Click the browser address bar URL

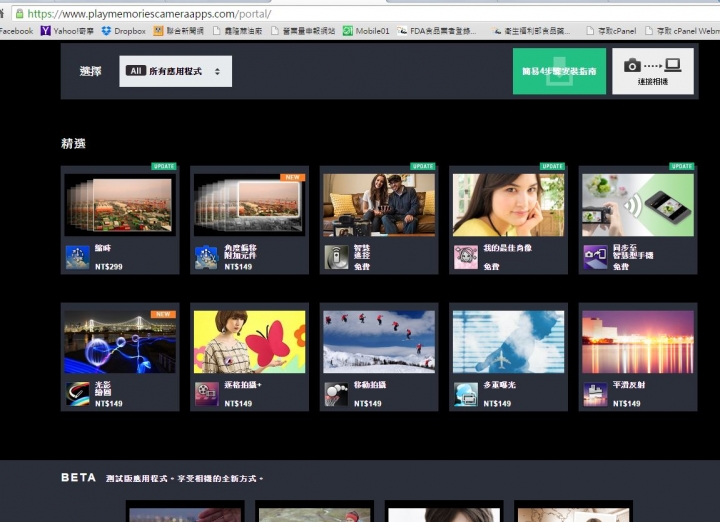tap(149, 14)
